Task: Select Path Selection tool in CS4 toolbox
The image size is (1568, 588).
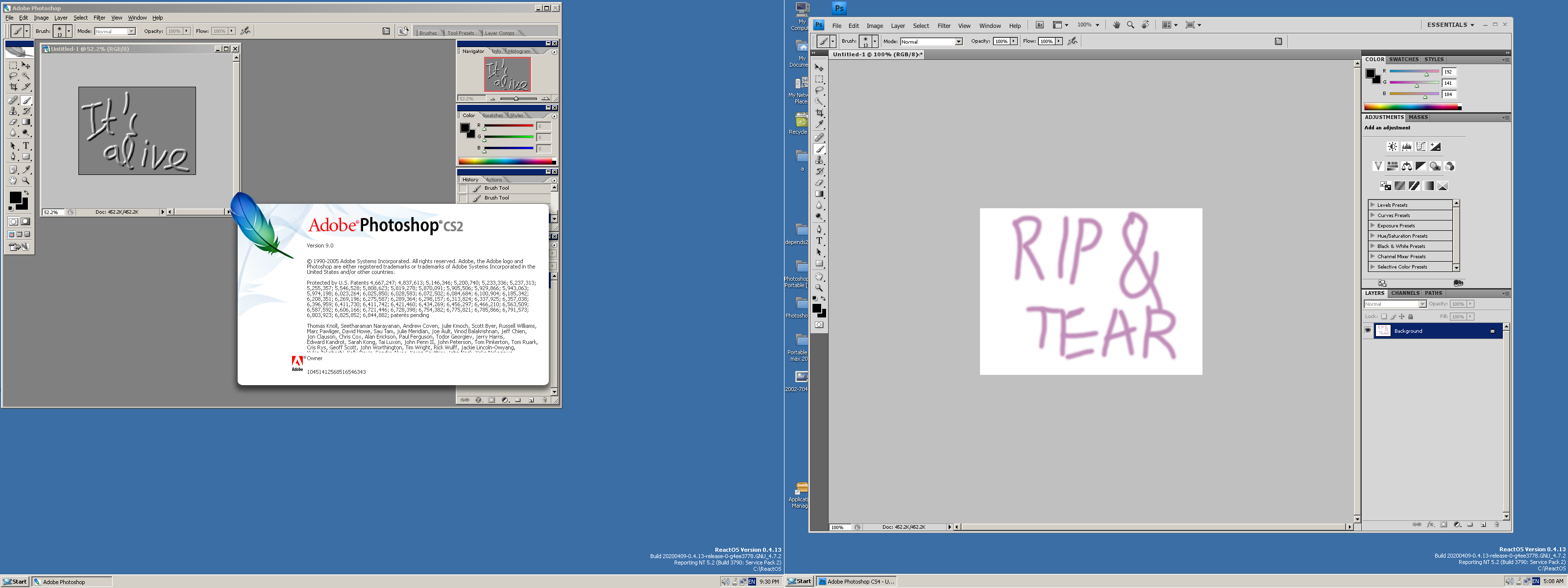Action: 819,252
